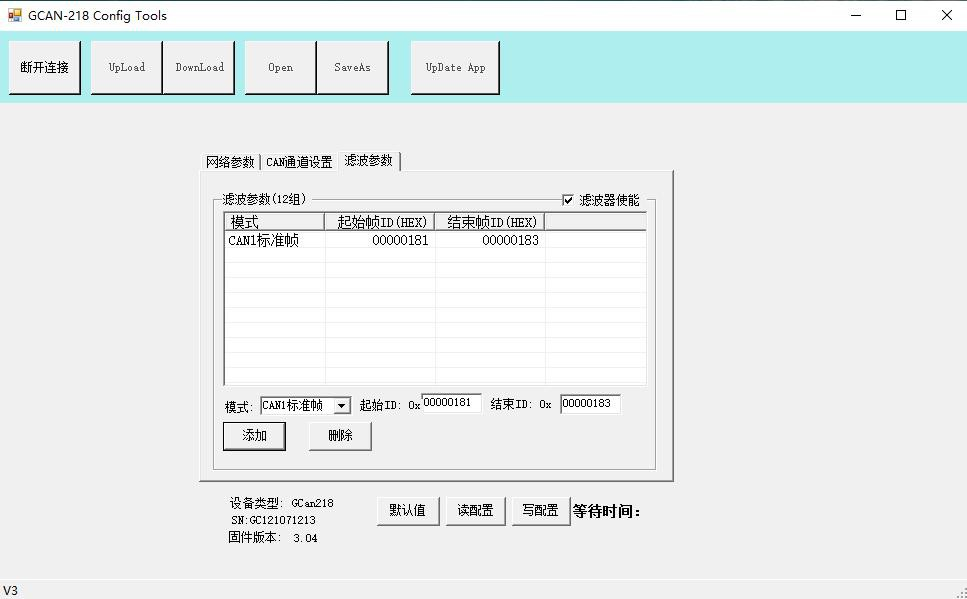Click the 默认值 button
Screen dimensions: 967x599
[407, 510]
